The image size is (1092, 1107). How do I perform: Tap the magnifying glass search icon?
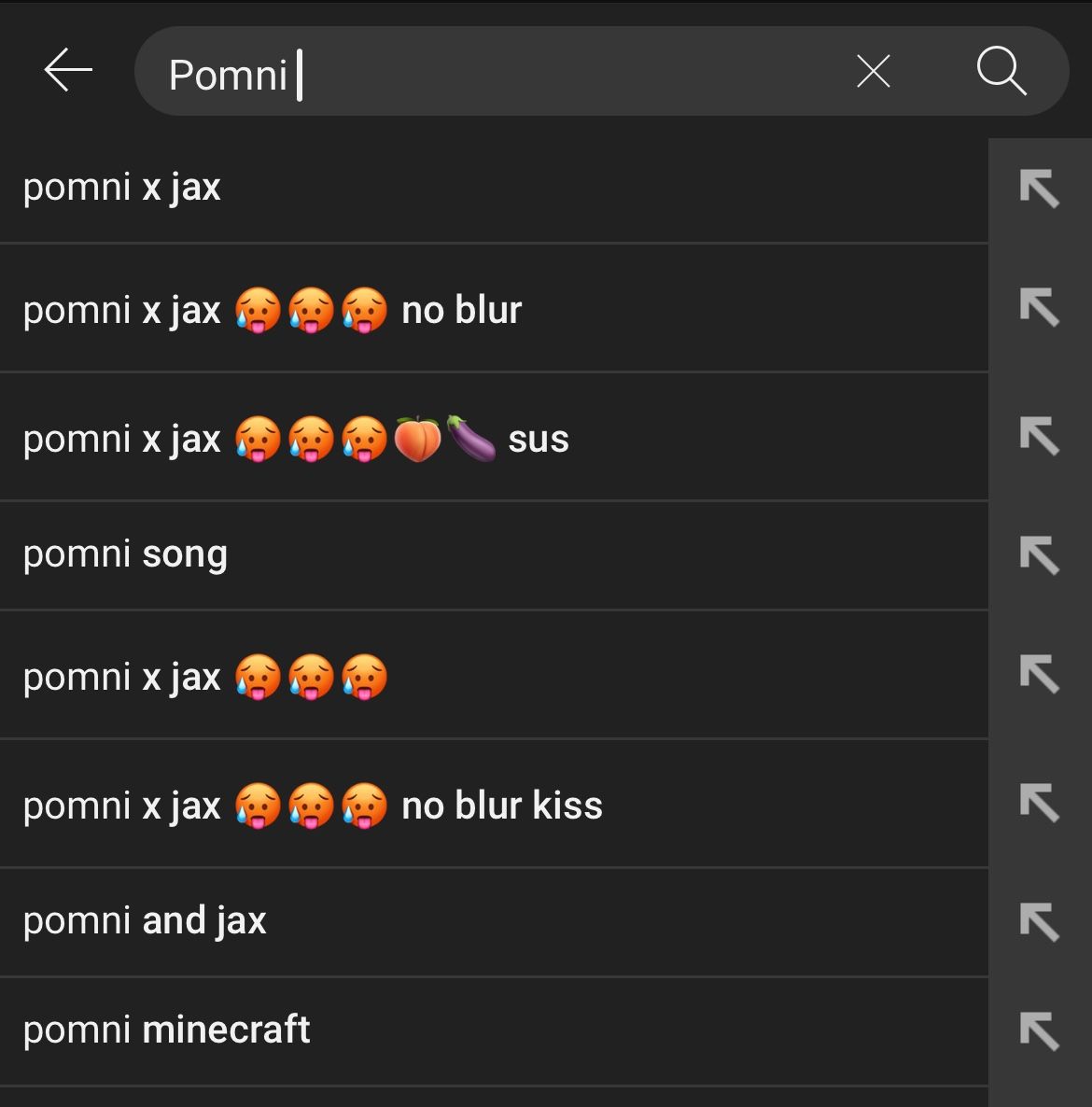[x=1001, y=71]
